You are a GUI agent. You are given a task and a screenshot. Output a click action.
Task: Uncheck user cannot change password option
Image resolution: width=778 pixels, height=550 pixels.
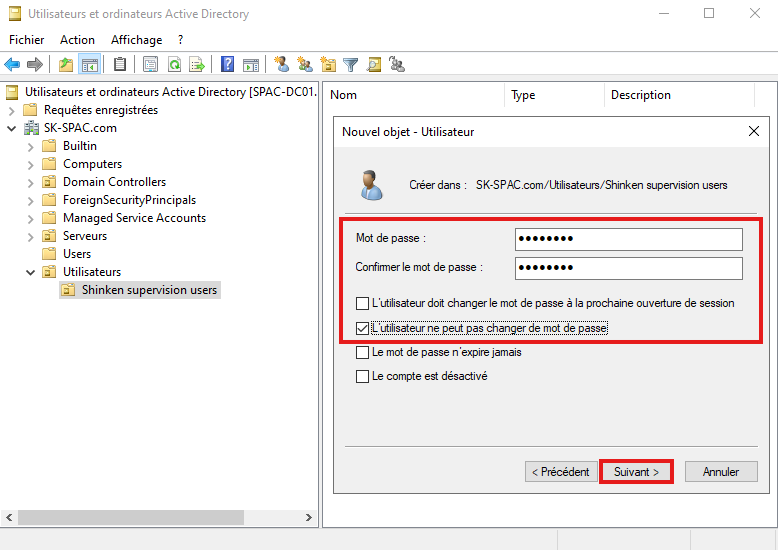[x=363, y=328]
